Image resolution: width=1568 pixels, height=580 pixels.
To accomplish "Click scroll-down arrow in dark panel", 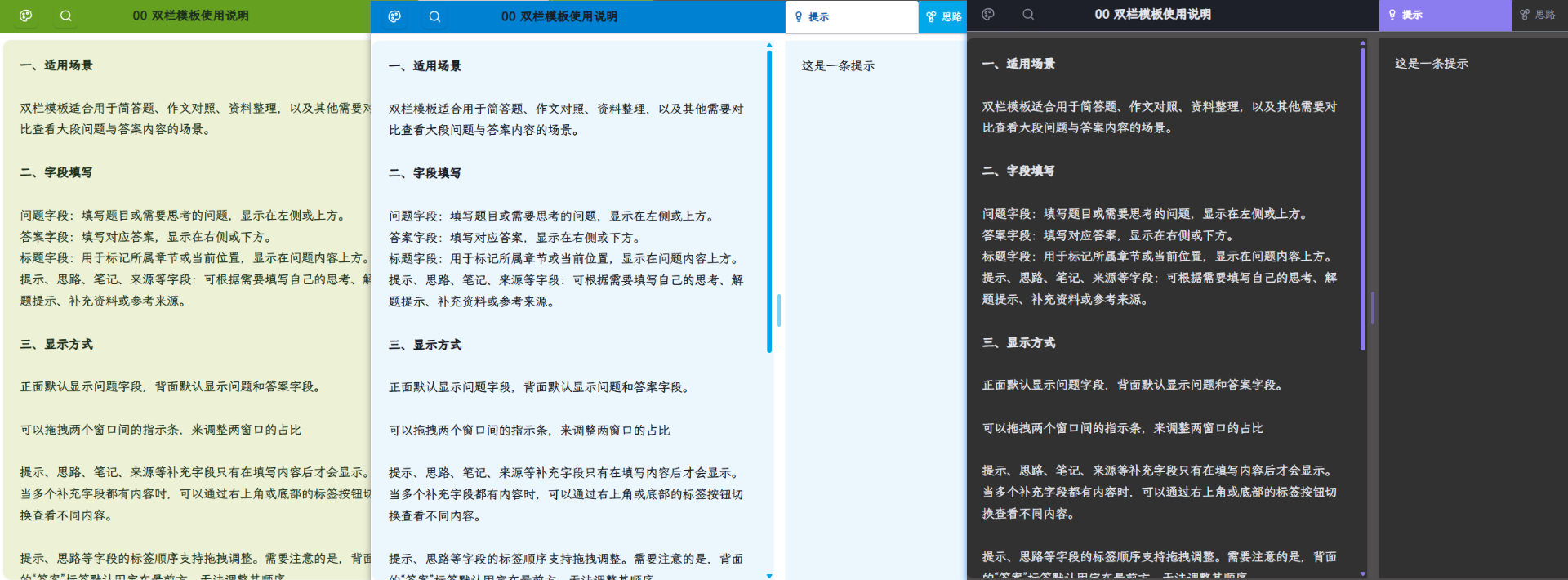I will coord(1362,573).
